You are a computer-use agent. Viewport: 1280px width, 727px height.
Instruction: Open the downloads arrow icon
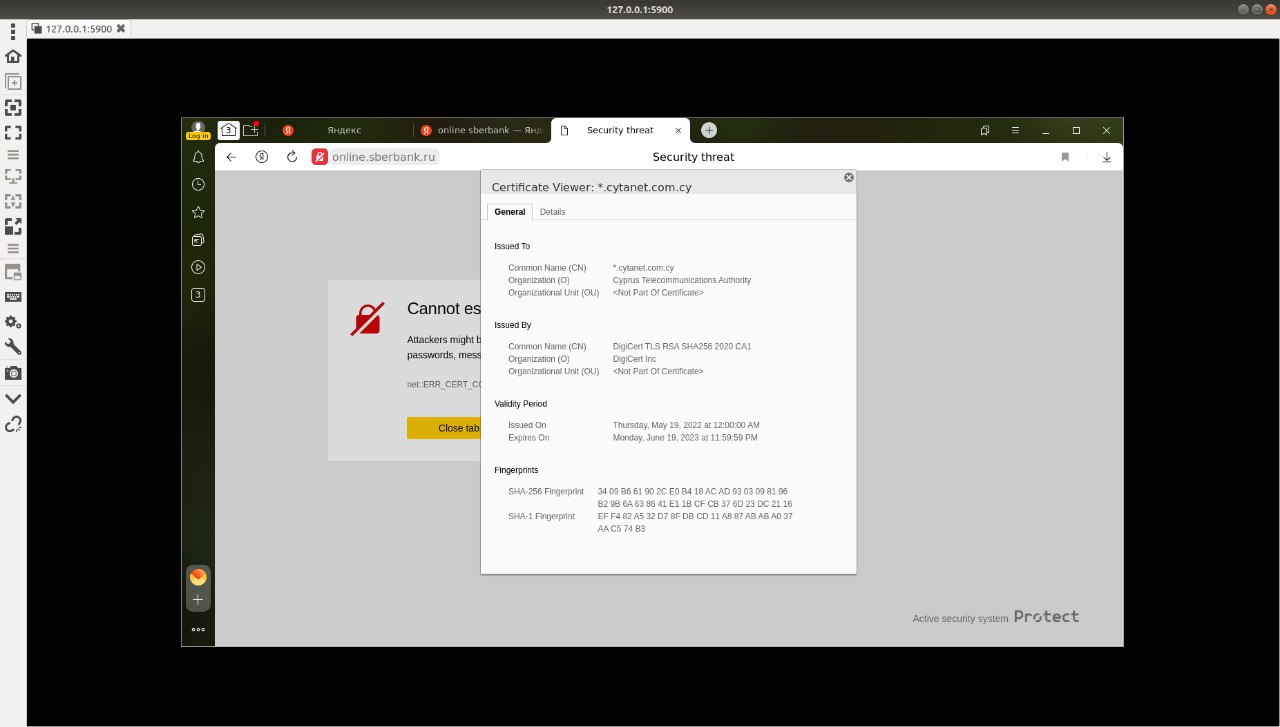pos(1107,157)
